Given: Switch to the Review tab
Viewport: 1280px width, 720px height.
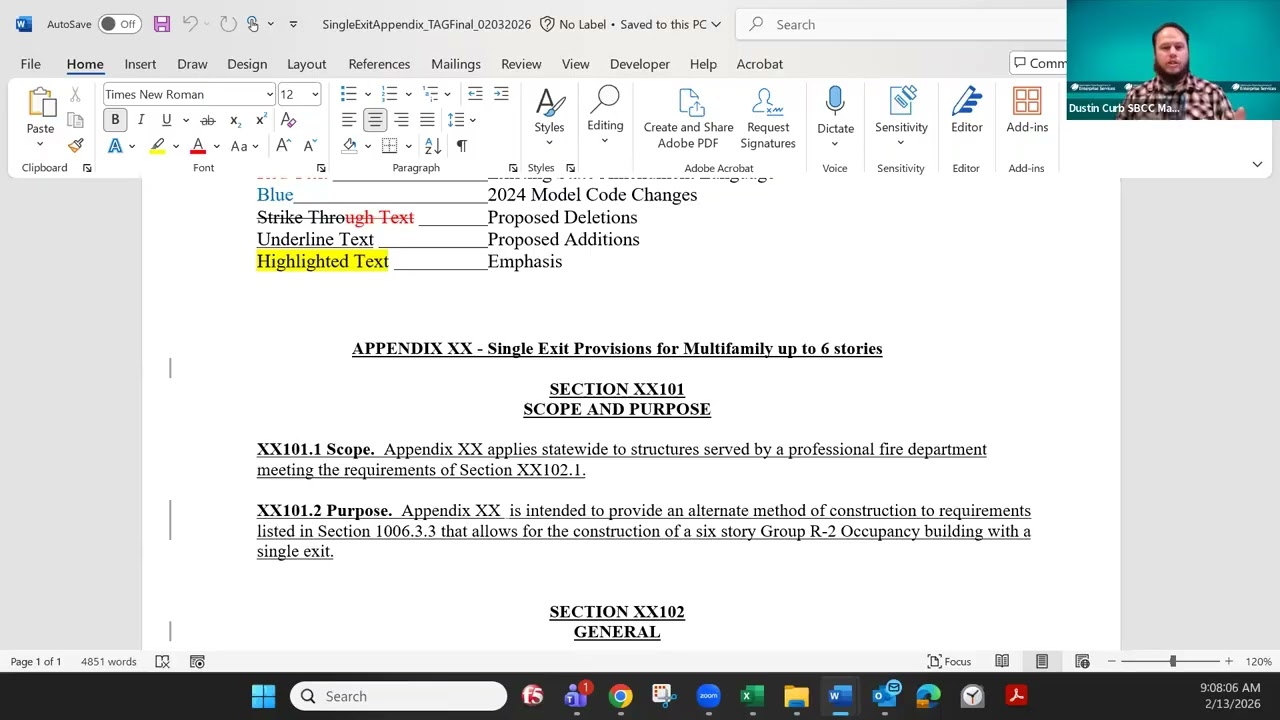Looking at the screenshot, I should tap(521, 64).
